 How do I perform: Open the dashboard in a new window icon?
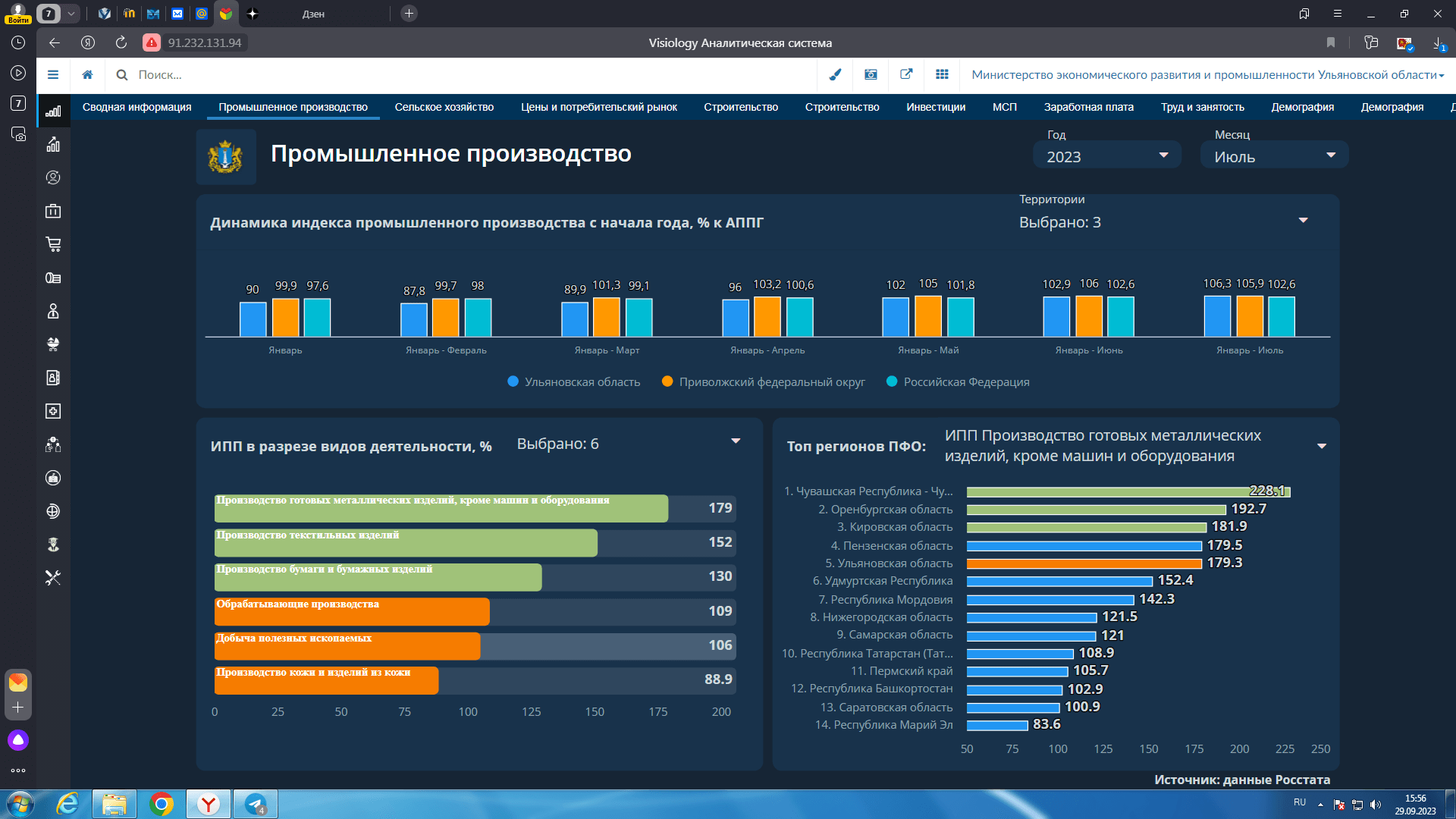(906, 74)
